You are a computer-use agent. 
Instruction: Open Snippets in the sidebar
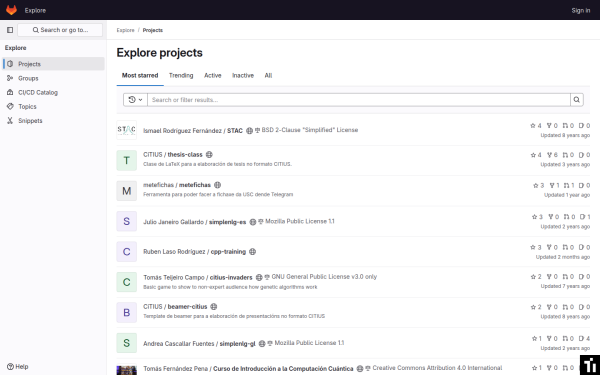[54, 121]
